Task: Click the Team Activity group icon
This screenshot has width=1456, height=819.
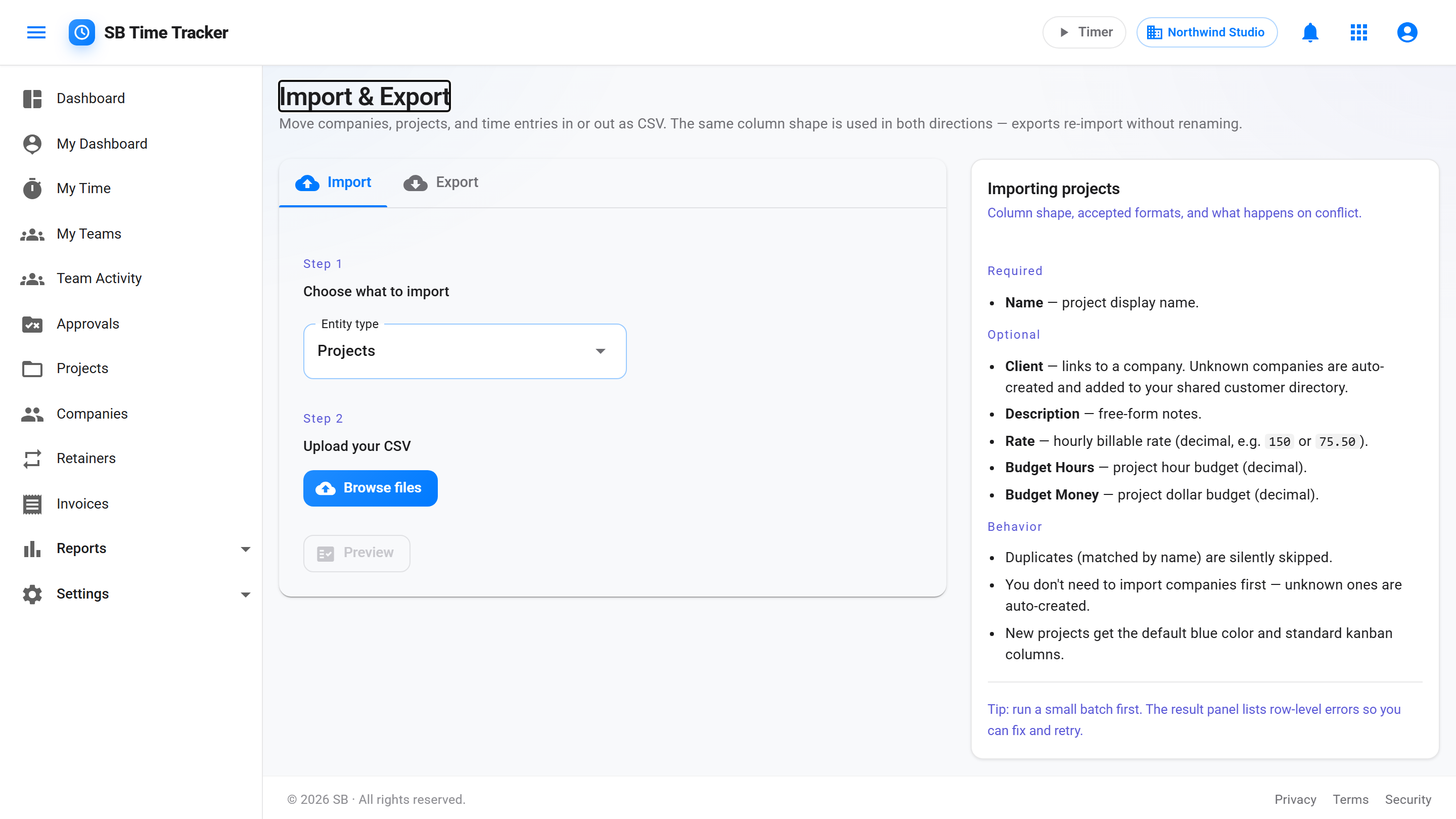Action: coord(32,279)
